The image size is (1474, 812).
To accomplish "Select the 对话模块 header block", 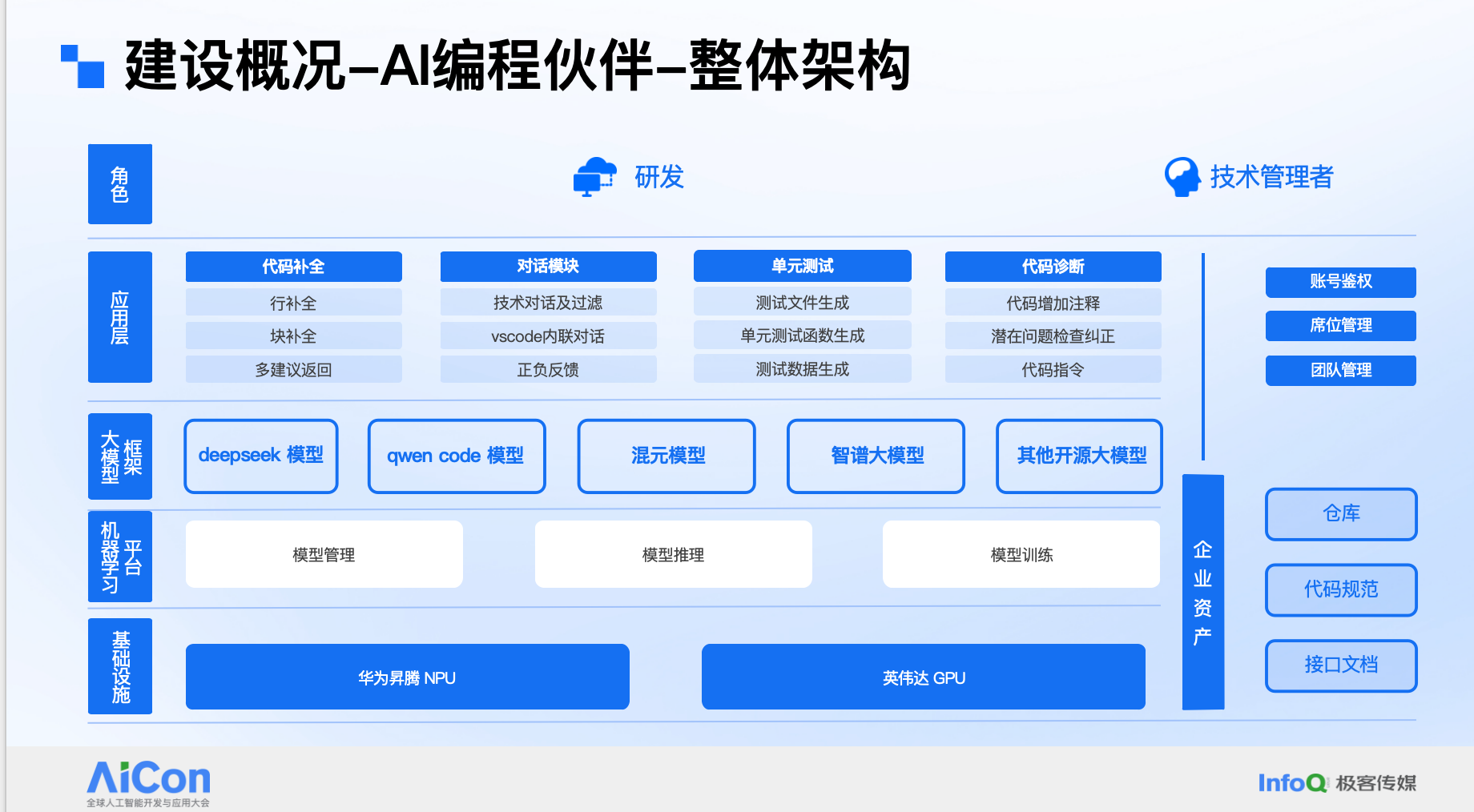I will (x=548, y=266).
